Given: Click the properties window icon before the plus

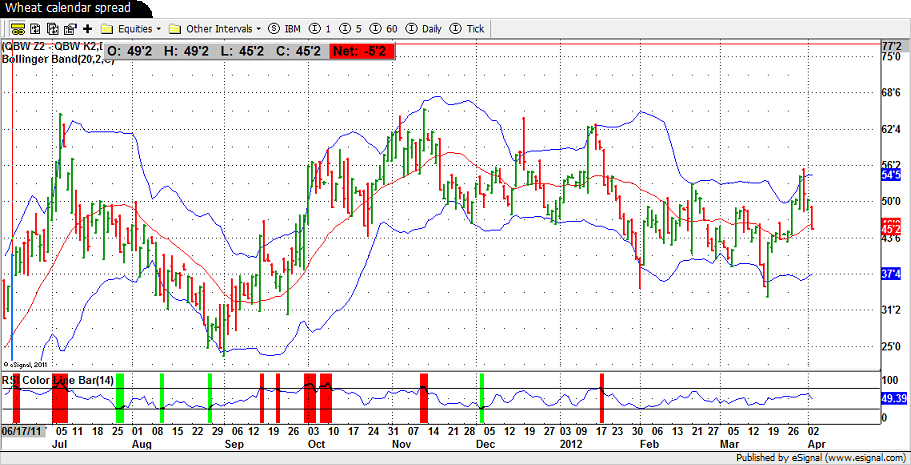Looking at the screenshot, I should tap(67, 29).
